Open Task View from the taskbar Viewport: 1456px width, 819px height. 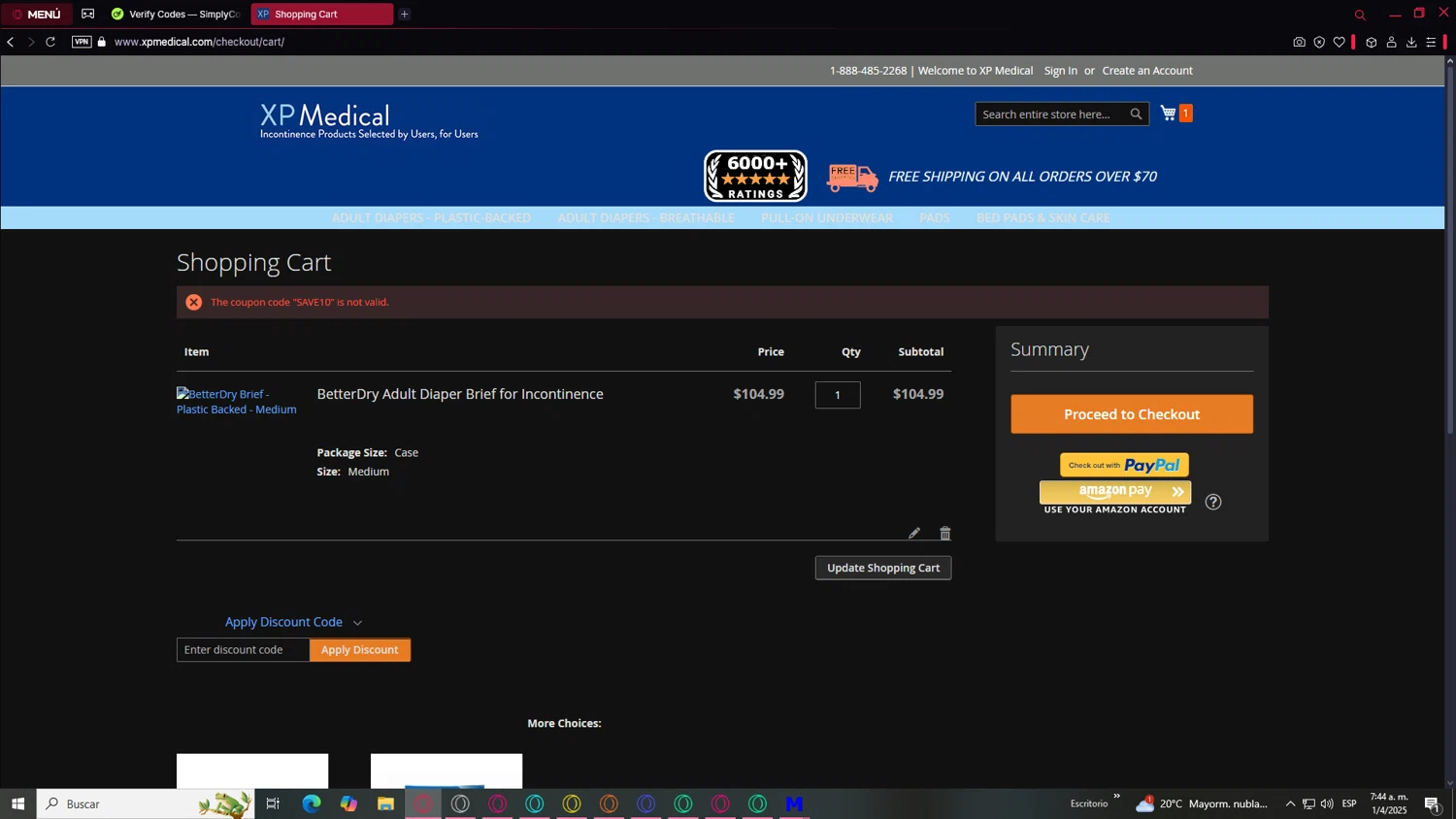point(273,803)
